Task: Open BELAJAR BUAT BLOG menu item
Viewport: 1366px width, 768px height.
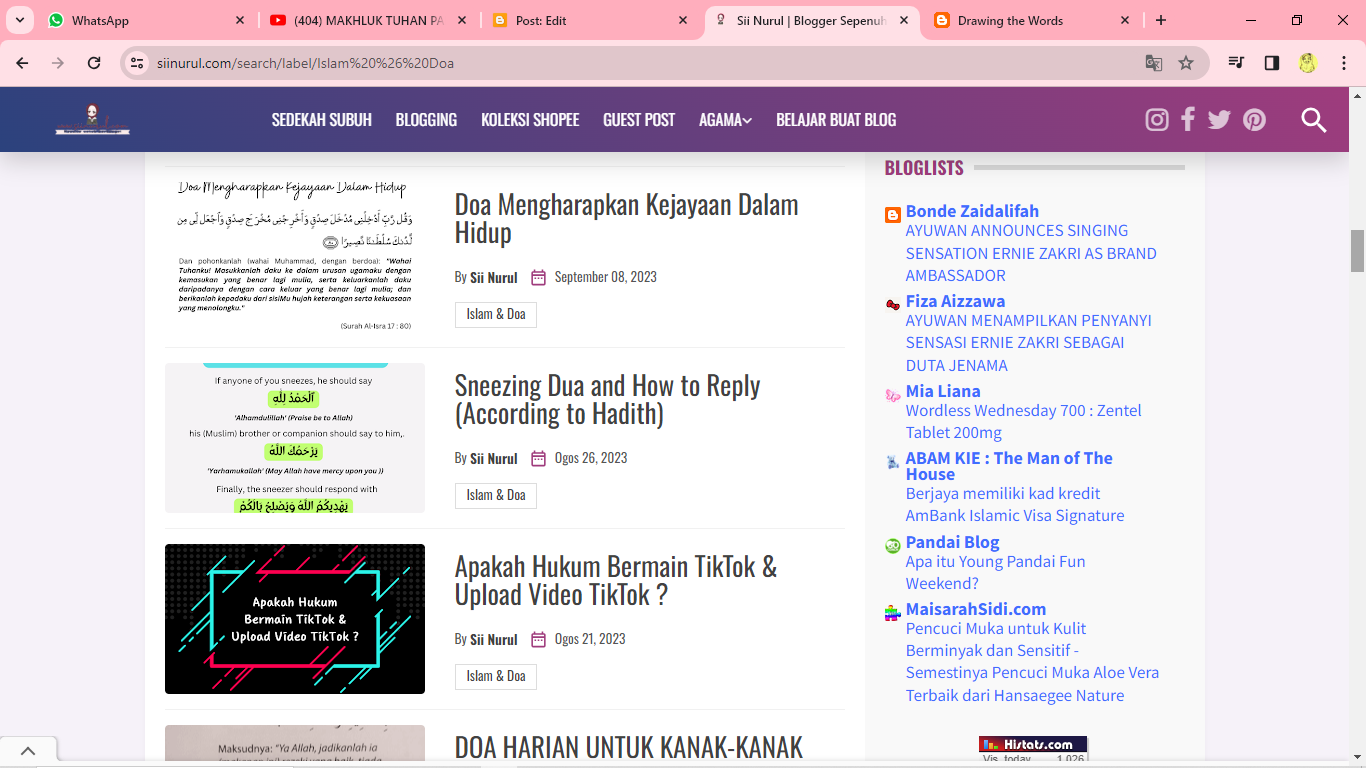Action: pyautogui.click(x=836, y=120)
